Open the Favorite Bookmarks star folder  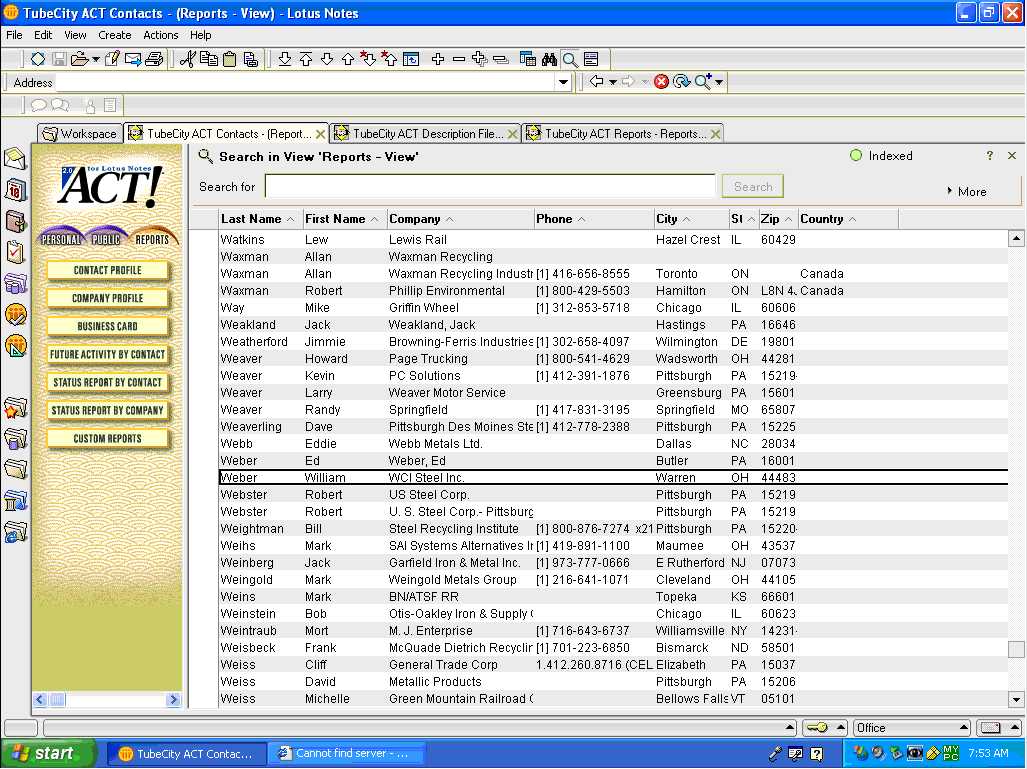(15, 408)
